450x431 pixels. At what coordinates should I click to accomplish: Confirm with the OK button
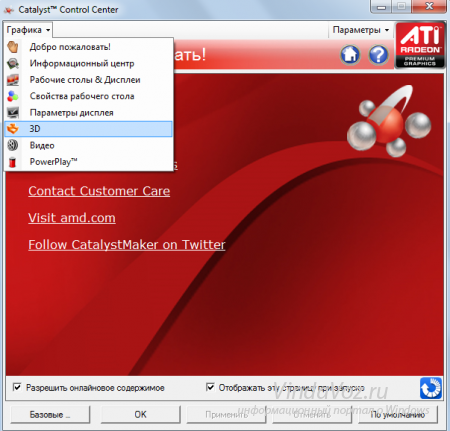(x=140, y=414)
